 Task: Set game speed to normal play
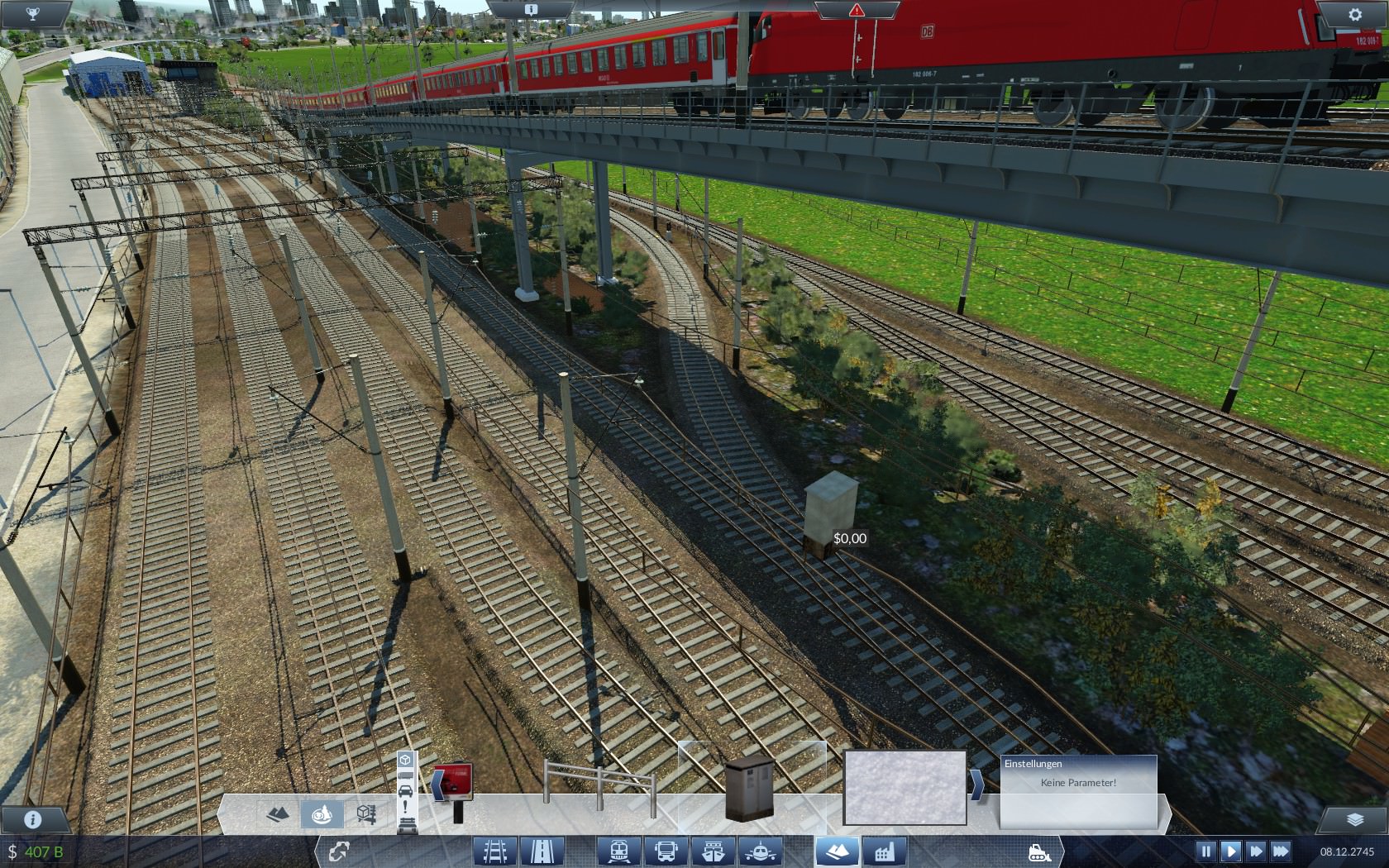[1230, 851]
